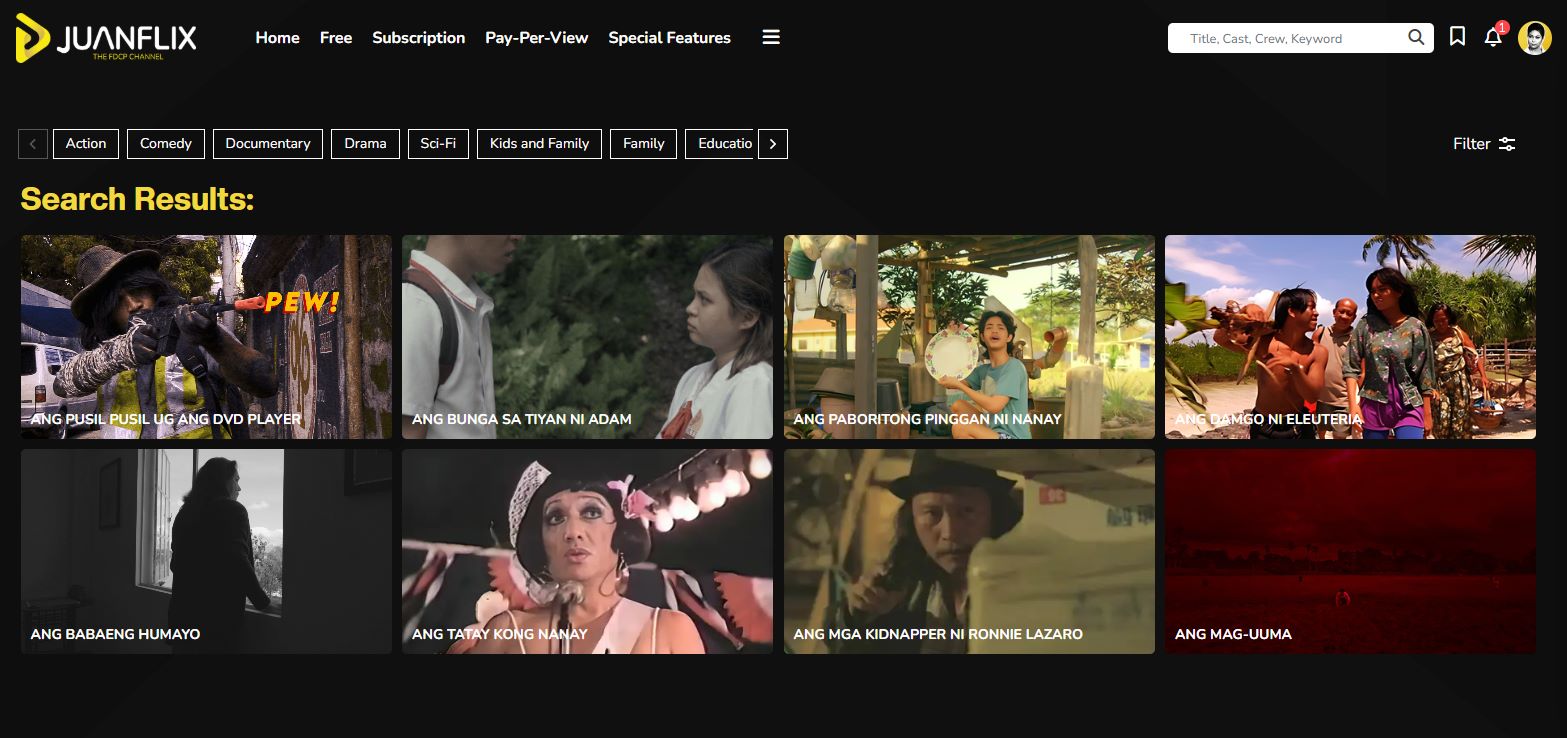Toggle the Comedy genre filter
1567x738 pixels.
165,143
